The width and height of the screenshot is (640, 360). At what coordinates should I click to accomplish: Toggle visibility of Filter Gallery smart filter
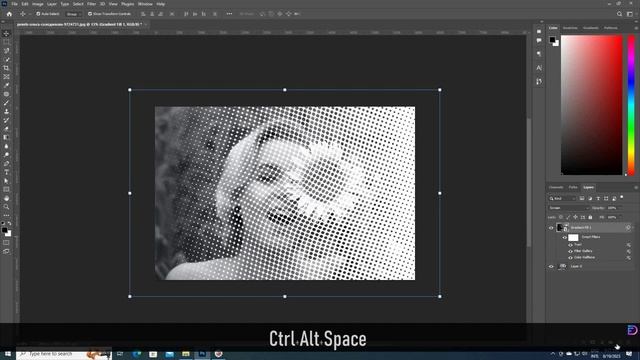(x=570, y=251)
